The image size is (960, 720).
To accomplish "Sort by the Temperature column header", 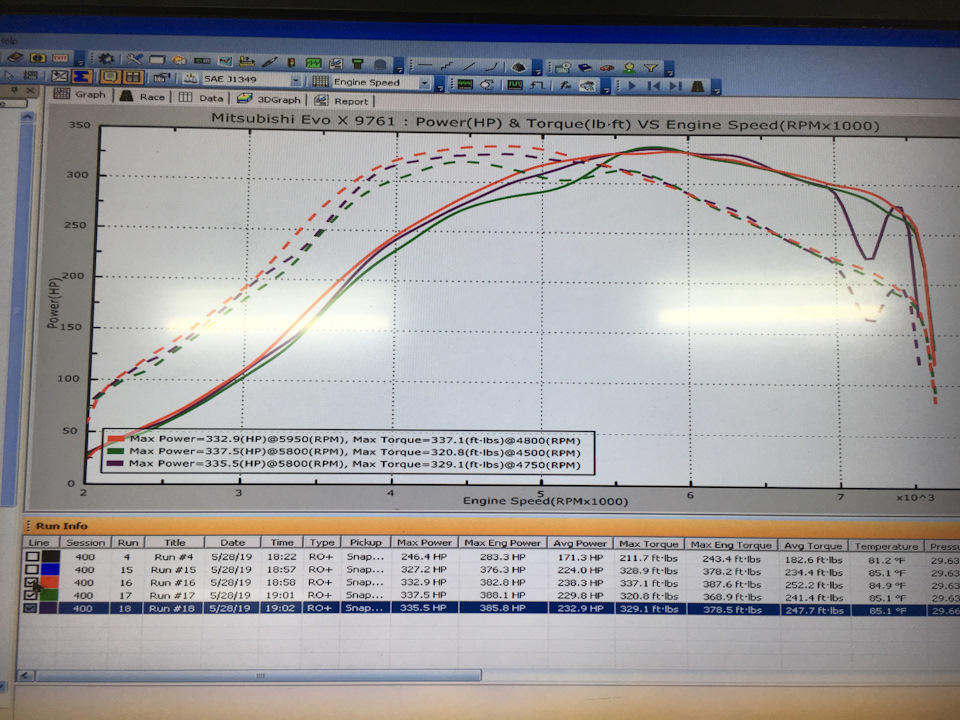I will tap(886, 546).
